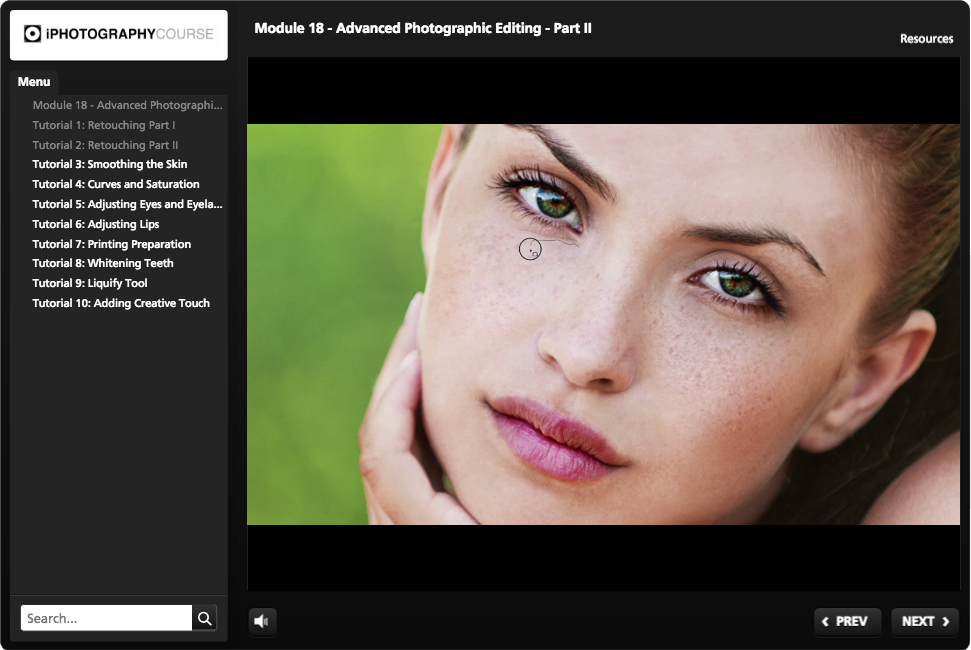The width and height of the screenshot is (971, 650).
Task: Open Tutorial 9: Liquify Tool
Action: [x=90, y=283]
